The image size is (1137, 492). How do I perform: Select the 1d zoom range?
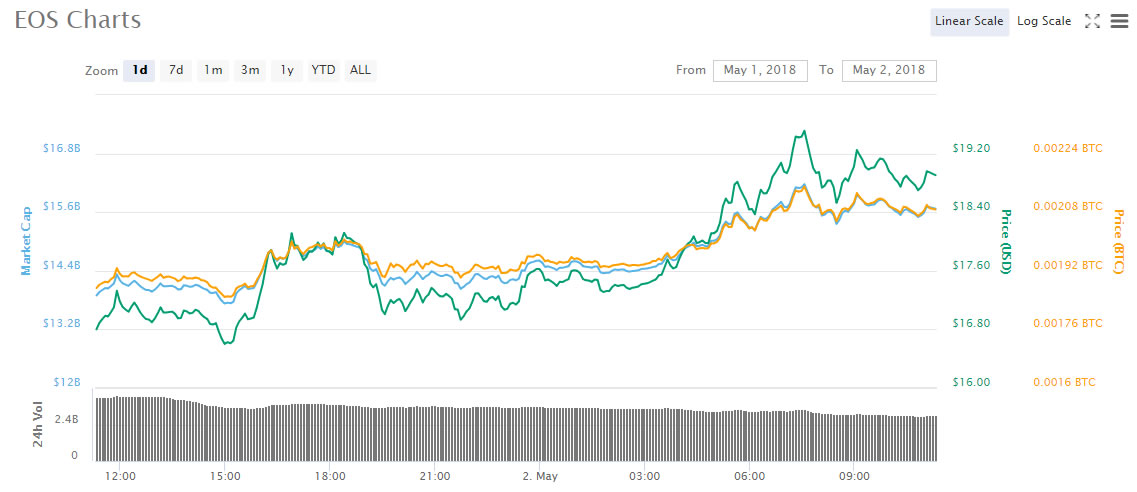tap(139, 70)
